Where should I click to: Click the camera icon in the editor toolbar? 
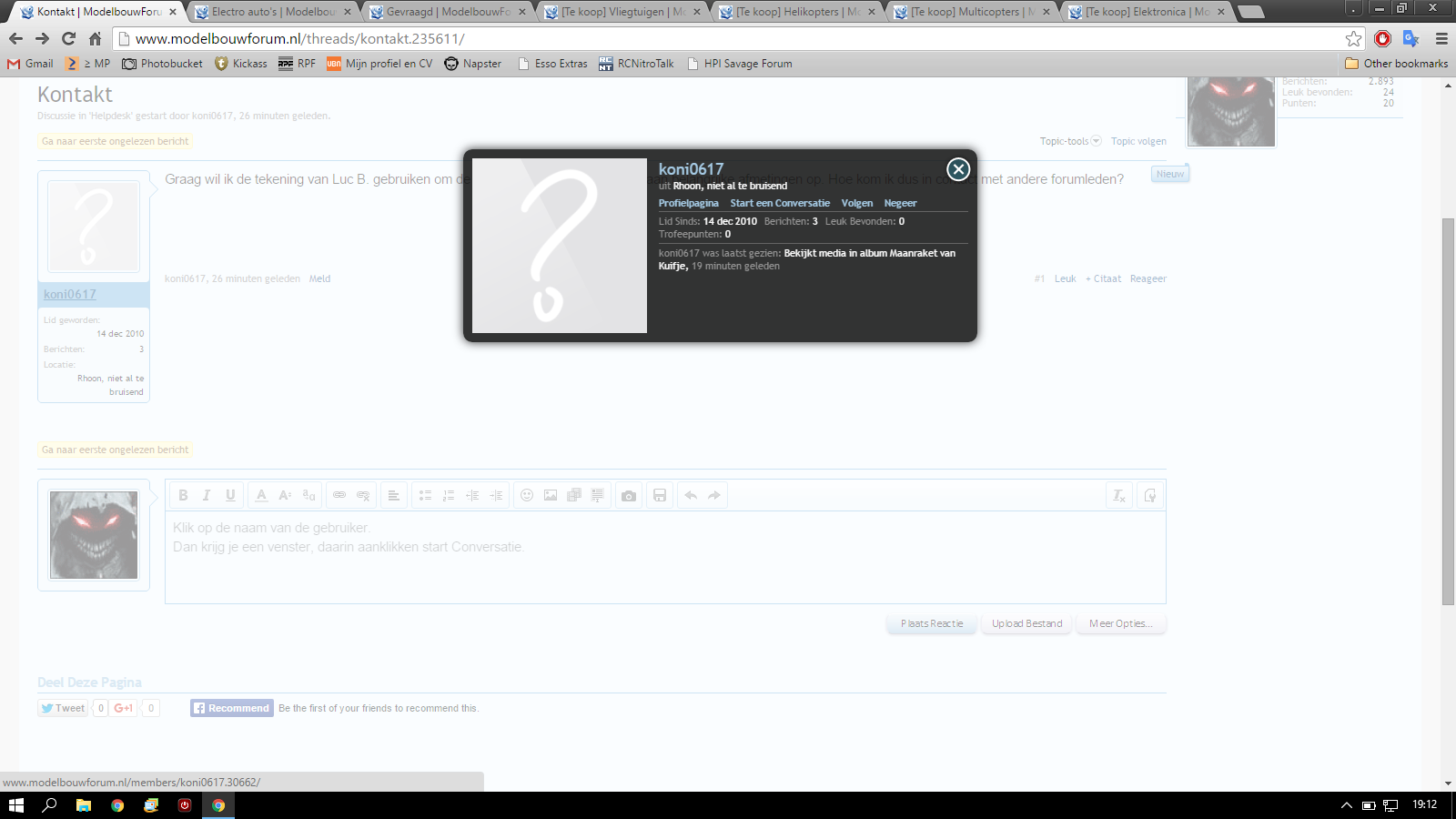629,495
